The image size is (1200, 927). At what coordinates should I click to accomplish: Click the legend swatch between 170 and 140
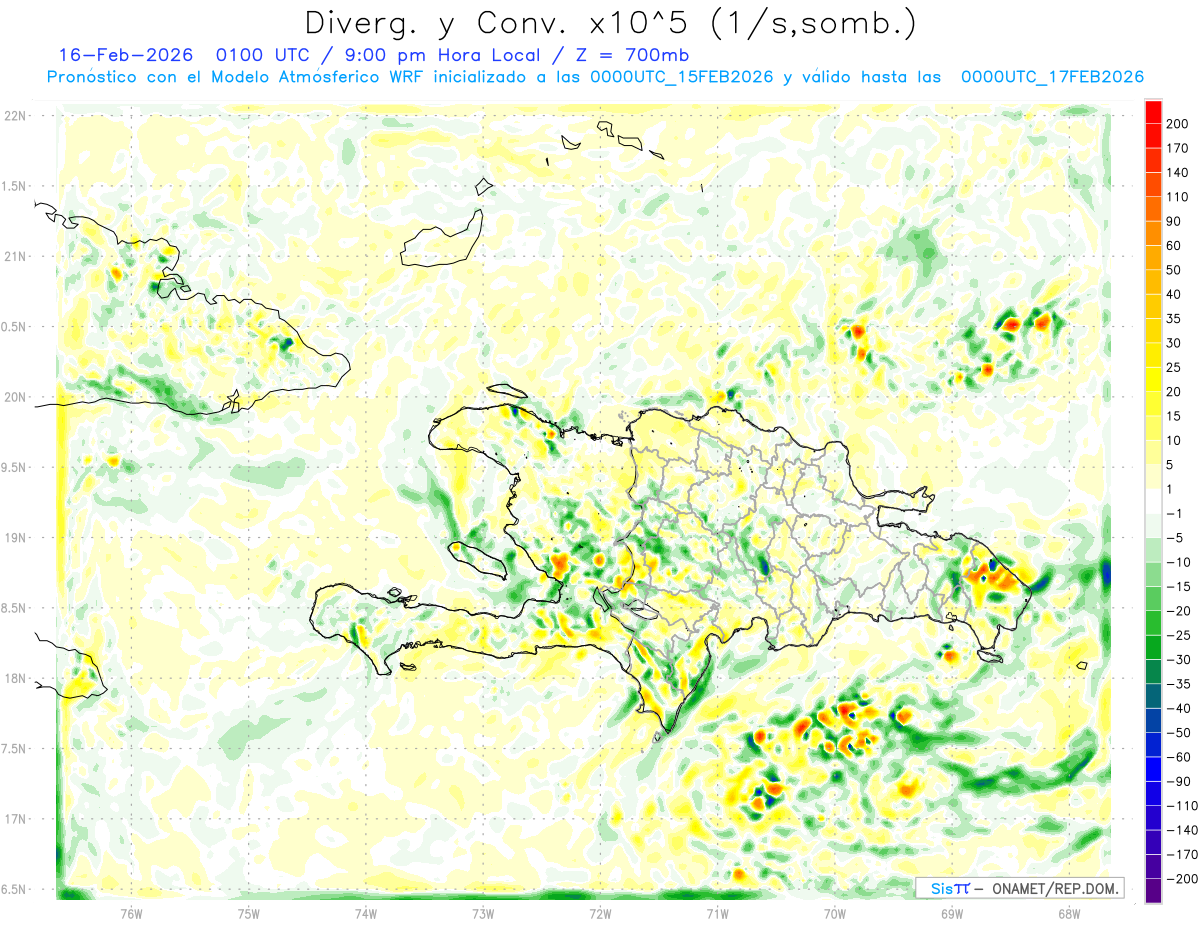coord(1153,160)
